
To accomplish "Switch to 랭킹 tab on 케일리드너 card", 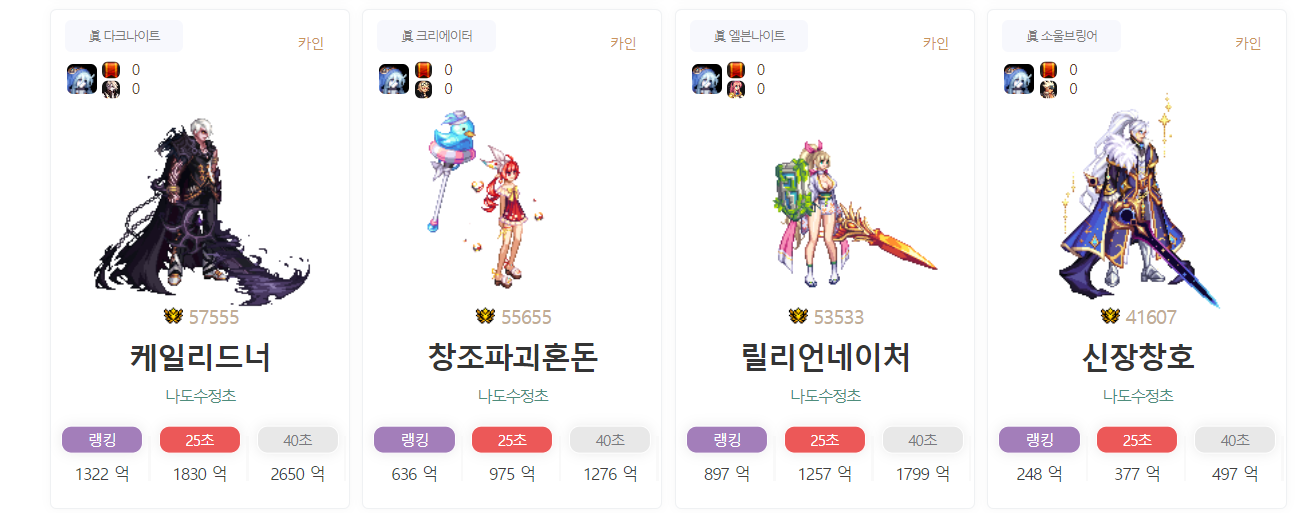I will click(x=102, y=440).
